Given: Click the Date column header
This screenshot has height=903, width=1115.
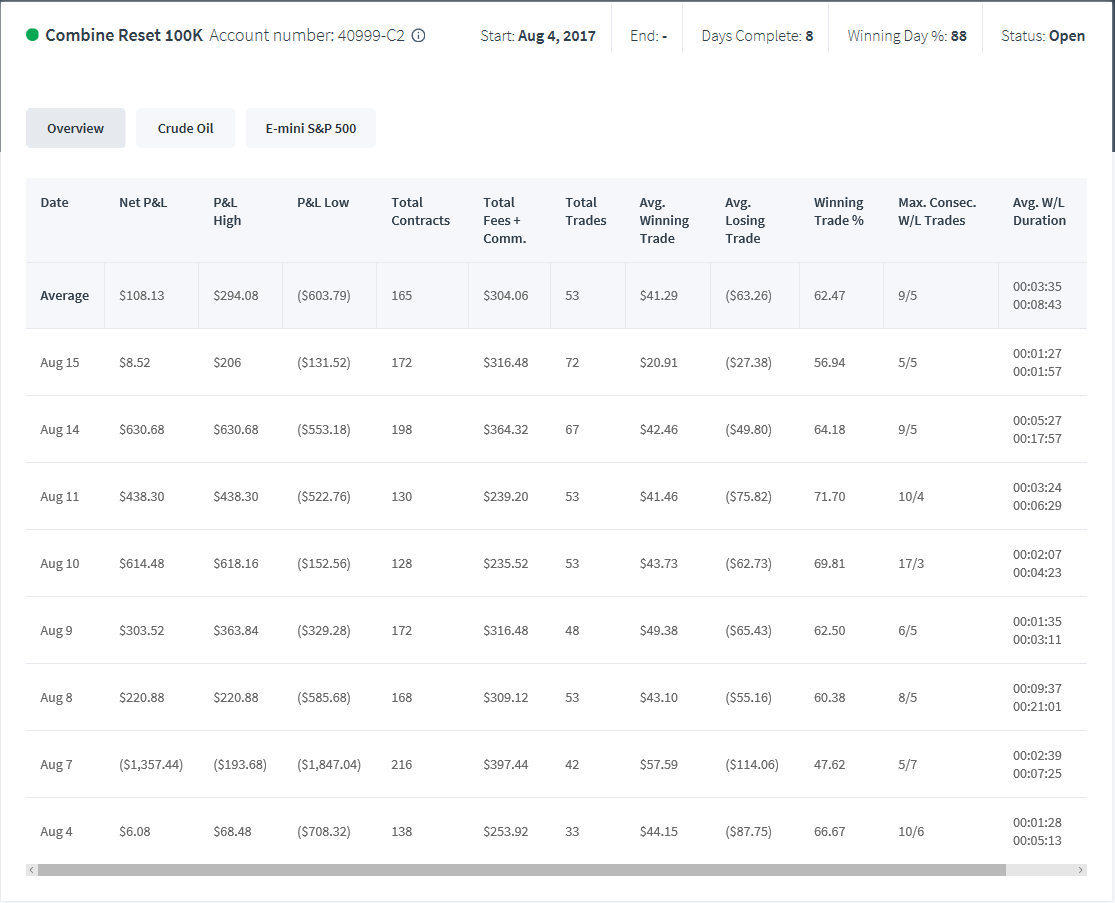Looking at the screenshot, I should 54,203.
